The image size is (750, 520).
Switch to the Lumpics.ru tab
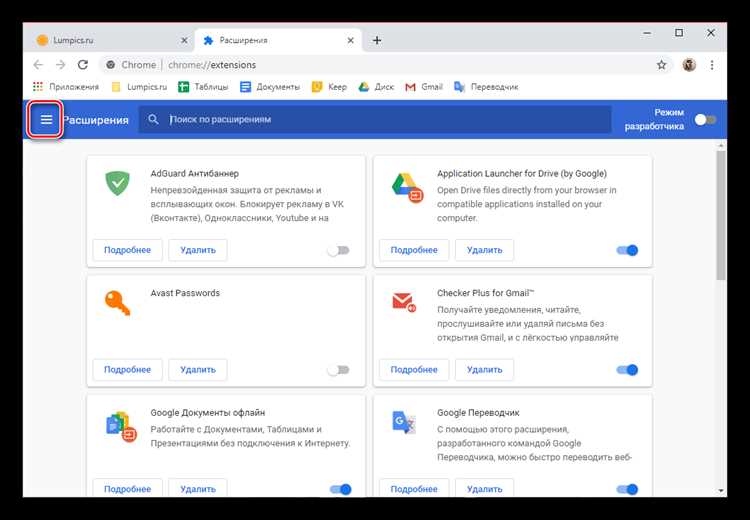tap(110, 40)
